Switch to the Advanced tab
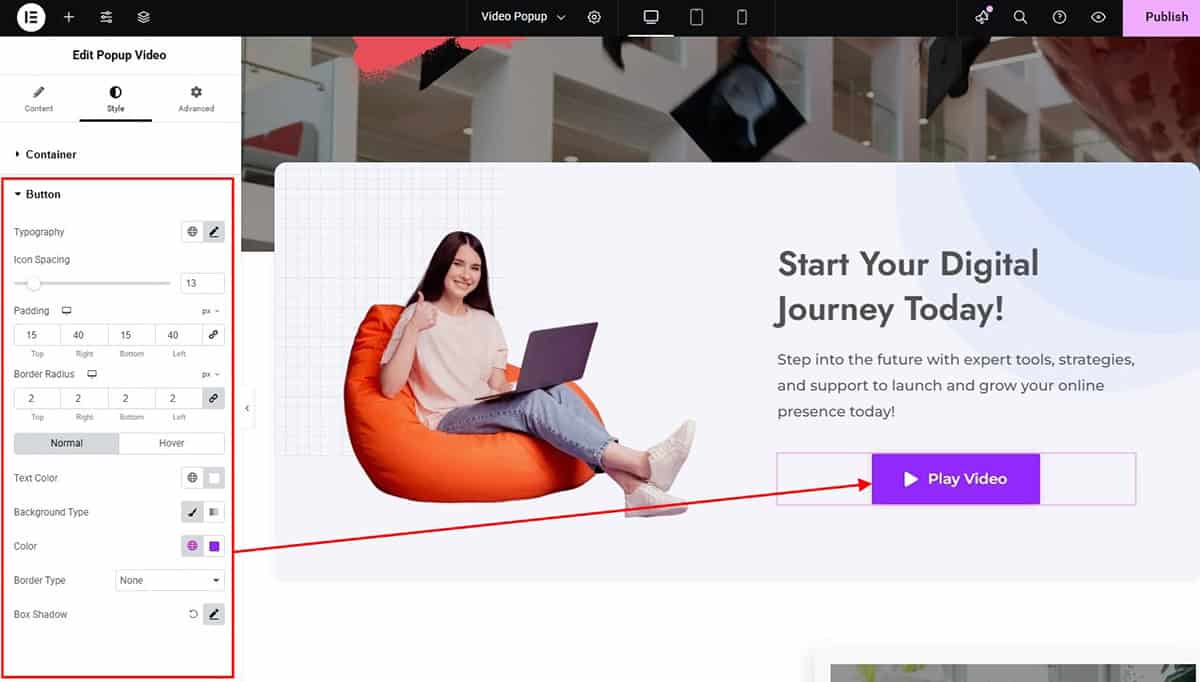 pyautogui.click(x=196, y=99)
